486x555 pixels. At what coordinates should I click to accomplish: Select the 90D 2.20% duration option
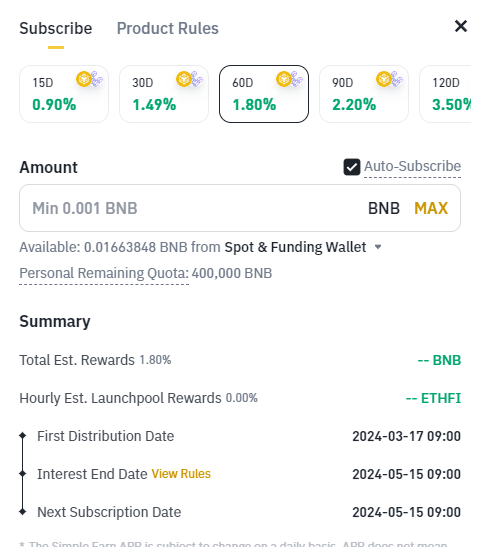[364, 94]
